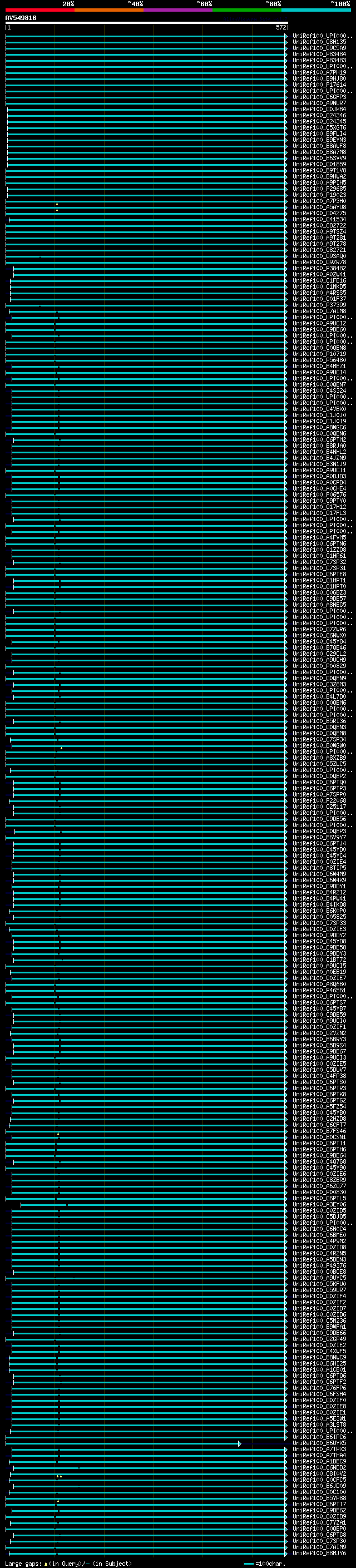The image size is (356, 1568).
Task: Choose the UniRef100_A9NUR7 entry
Action: tap(319, 103)
